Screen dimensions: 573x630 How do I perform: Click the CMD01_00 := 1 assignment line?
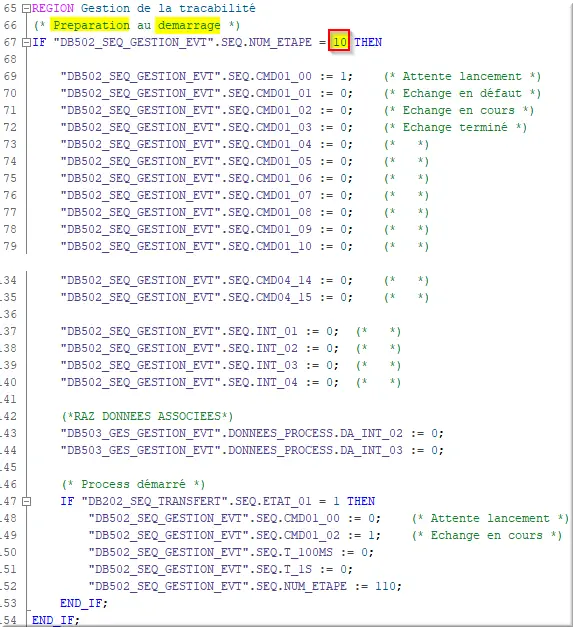(x=206, y=76)
